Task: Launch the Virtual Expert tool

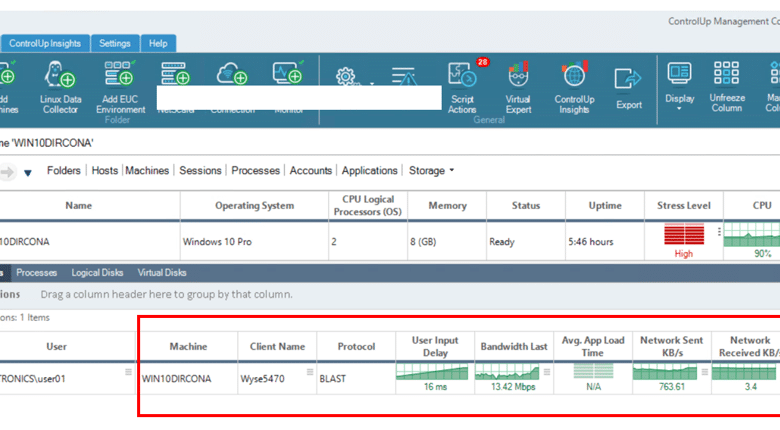Action: (x=518, y=88)
